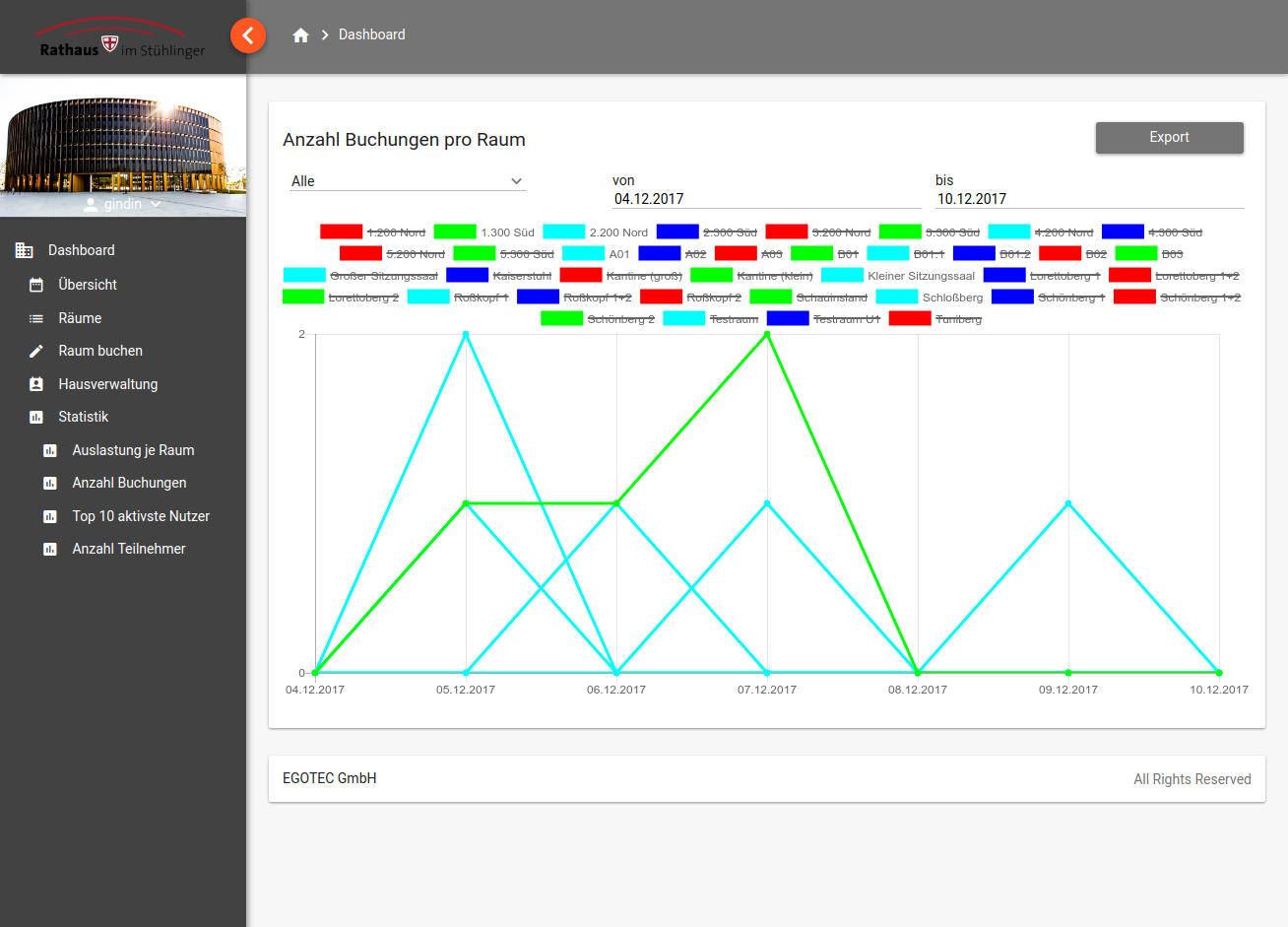Click the cyan data point on 09.12.2017
The height and width of the screenshot is (927, 1288).
click(1068, 503)
